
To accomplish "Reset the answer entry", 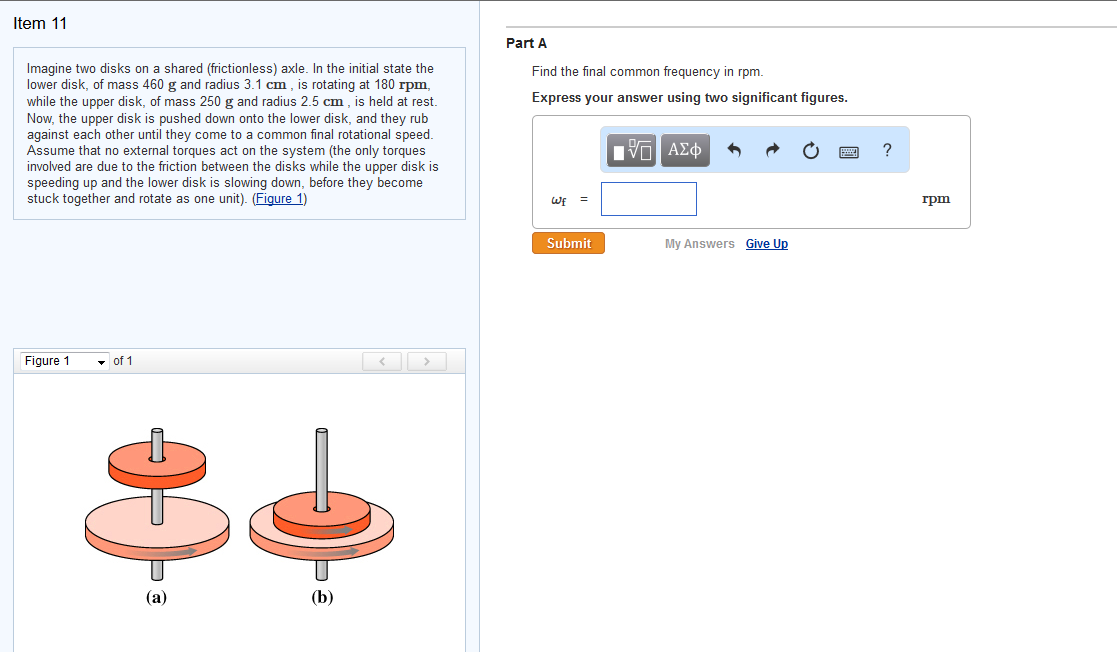I will click(x=810, y=150).
